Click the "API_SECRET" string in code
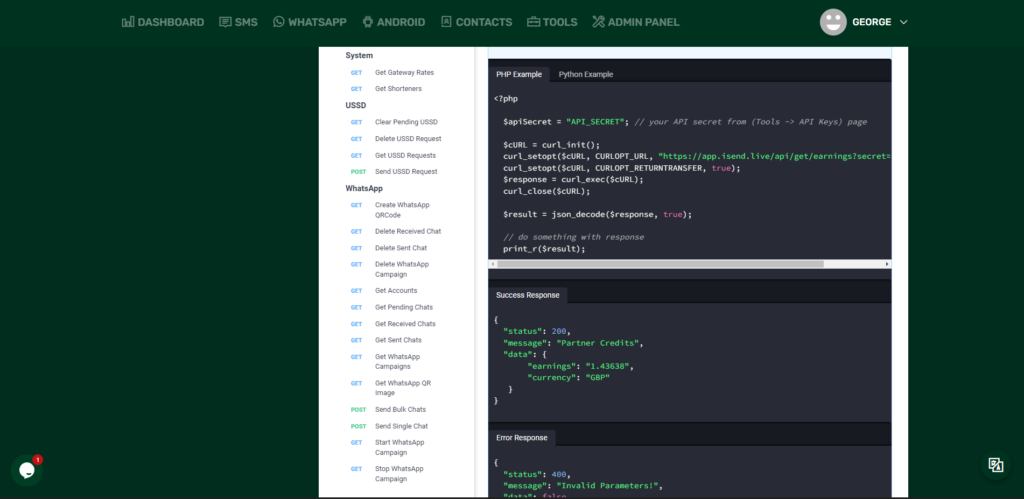The image size is (1024, 499). click(x=597, y=122)
